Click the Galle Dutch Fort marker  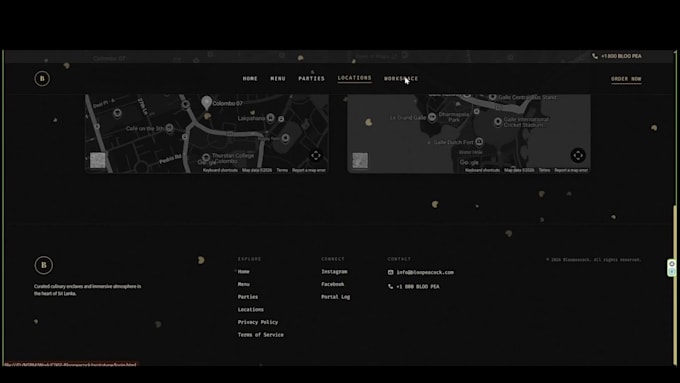[x=479, y=142]
